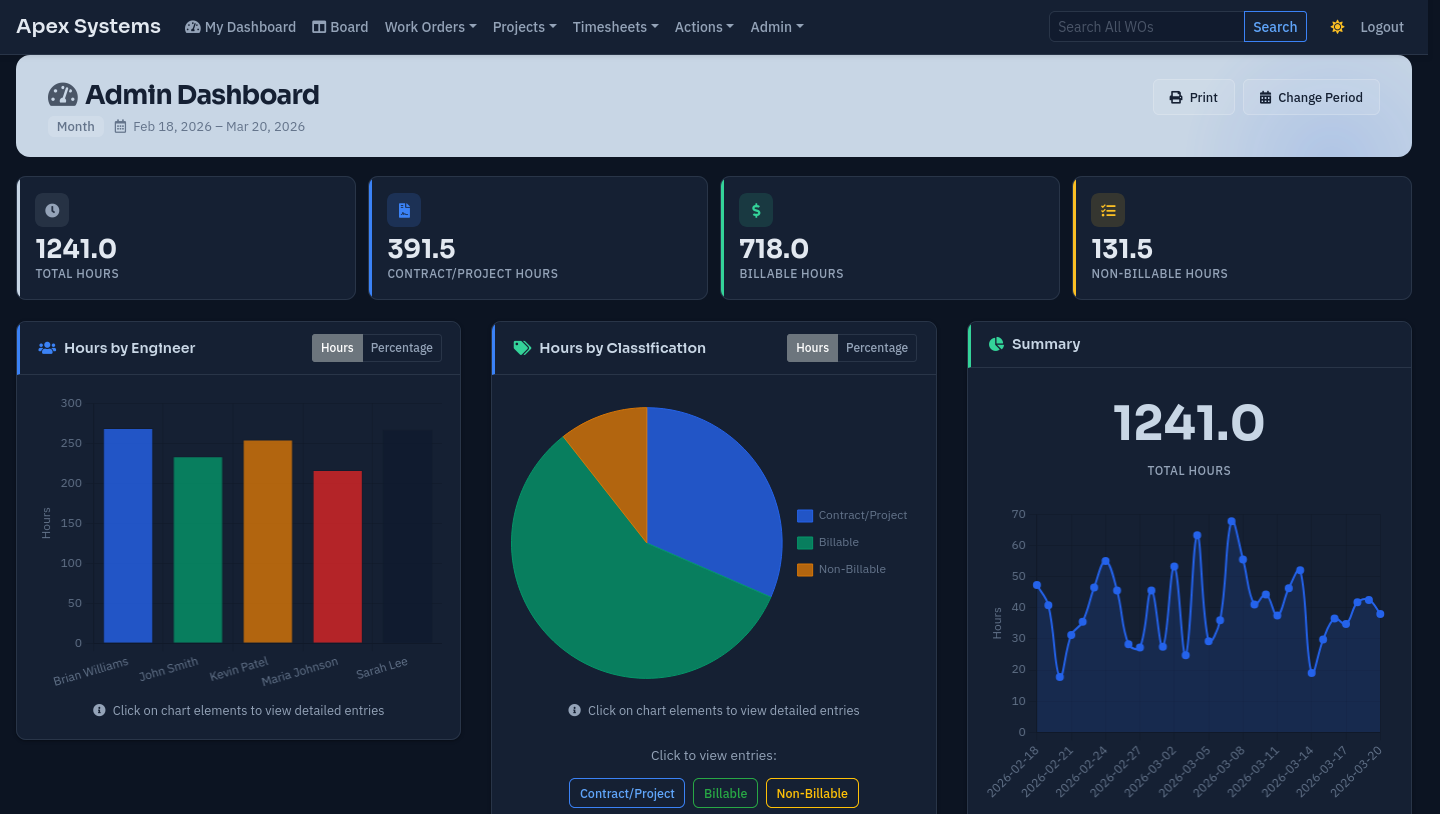The image size is (1440, 814).
Task: Go to the Board page
Action: click(340, 27)
